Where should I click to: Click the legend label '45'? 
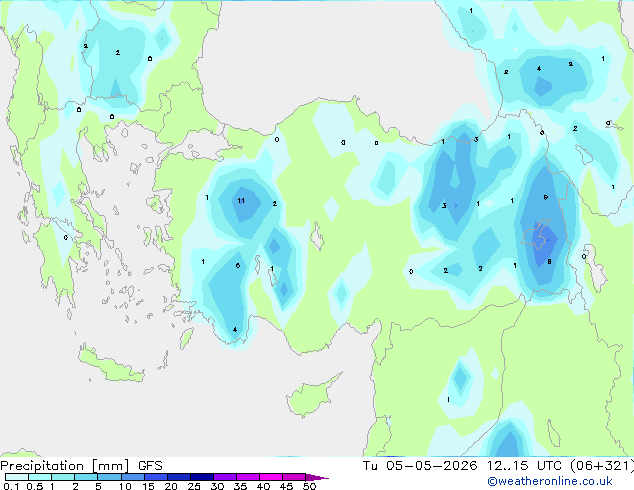(286, 486)
